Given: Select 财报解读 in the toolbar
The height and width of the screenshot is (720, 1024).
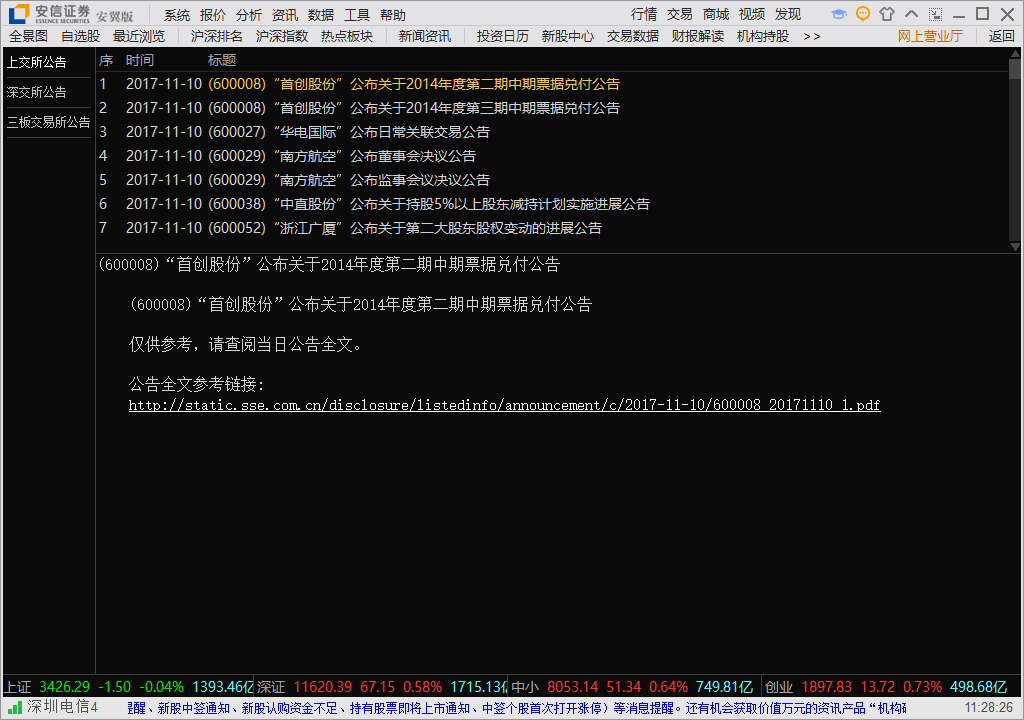Looking at the screenshot, I should coord(697,37).
